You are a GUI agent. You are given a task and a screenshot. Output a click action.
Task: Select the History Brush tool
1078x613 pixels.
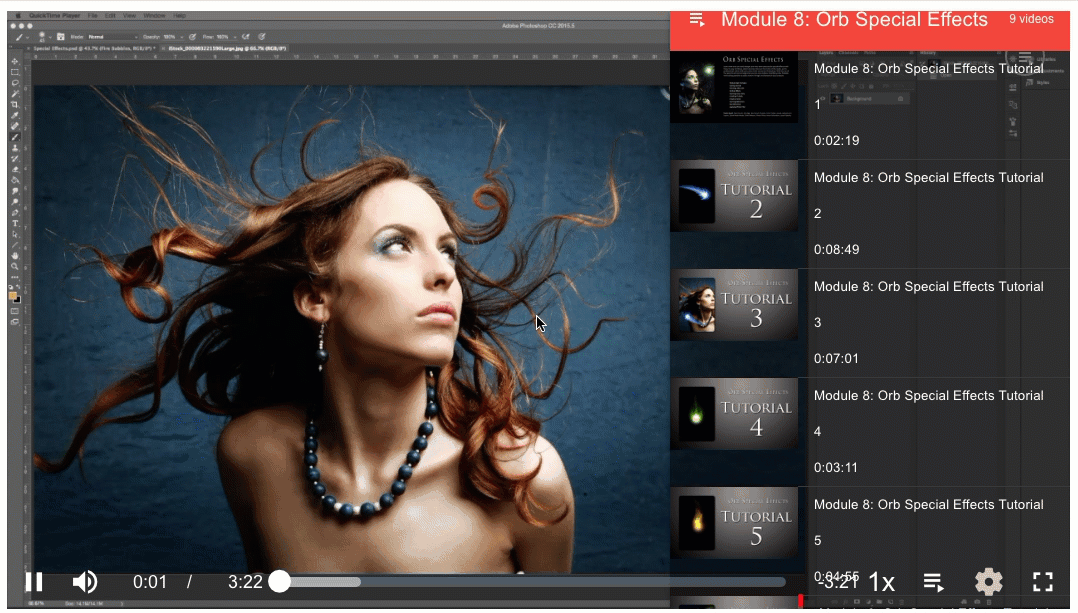(14, 159)
